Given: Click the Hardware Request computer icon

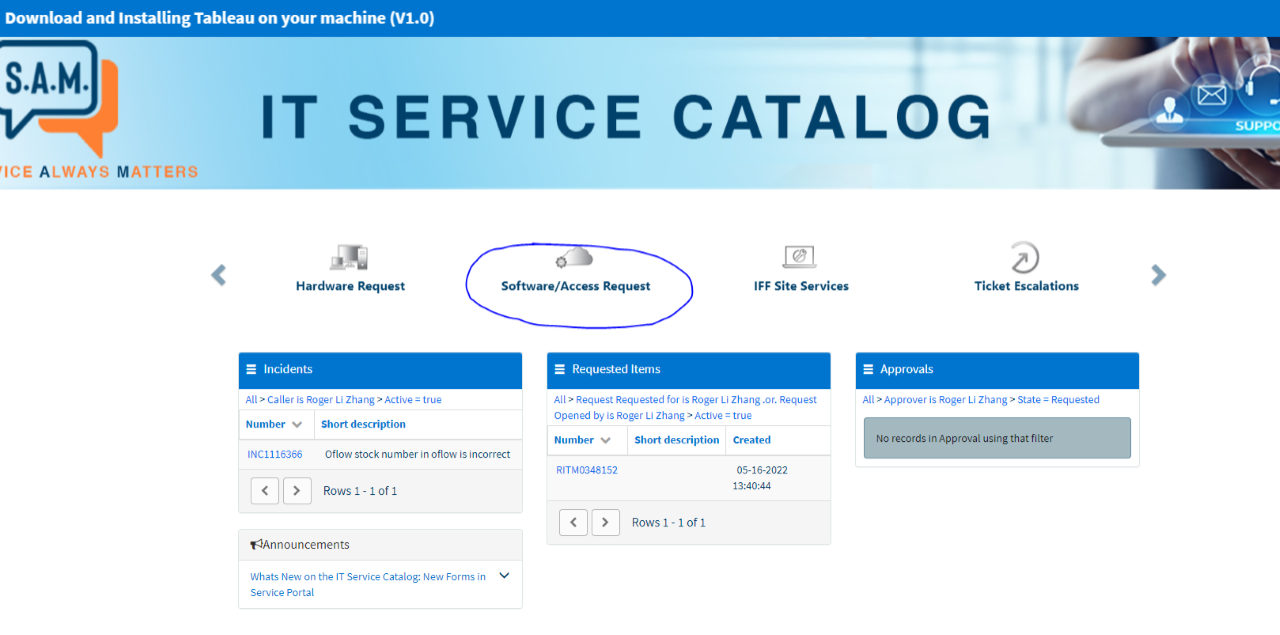Looking at the screenshot, I should pos(349,257).
